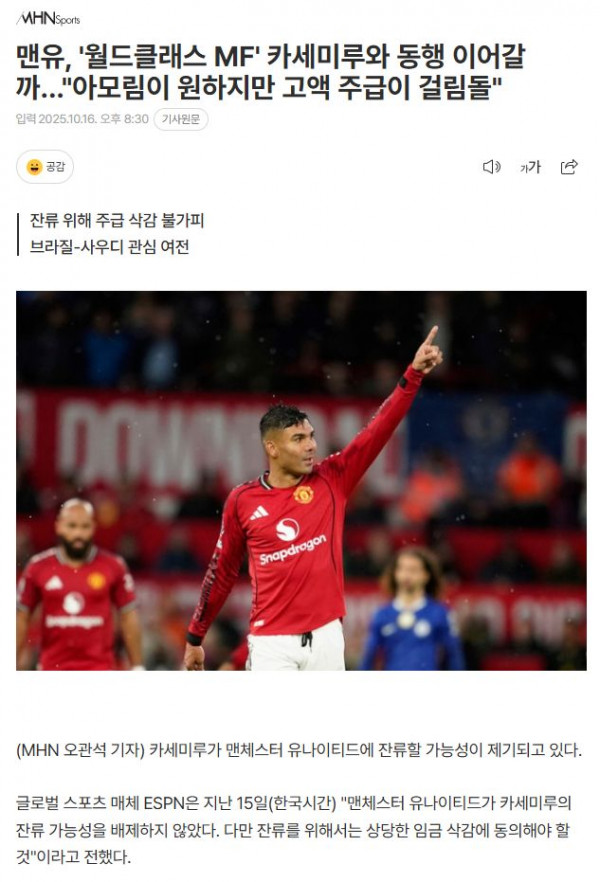Viewport: 600px width, 882px height.
Task: Click the Manchester United crest in the photo
Action: [303, 494]
